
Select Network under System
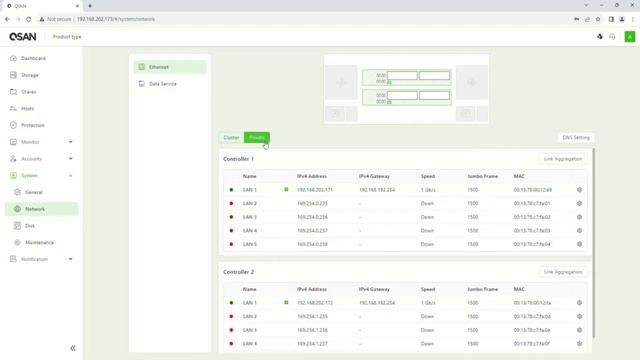(x=41, y=209)
